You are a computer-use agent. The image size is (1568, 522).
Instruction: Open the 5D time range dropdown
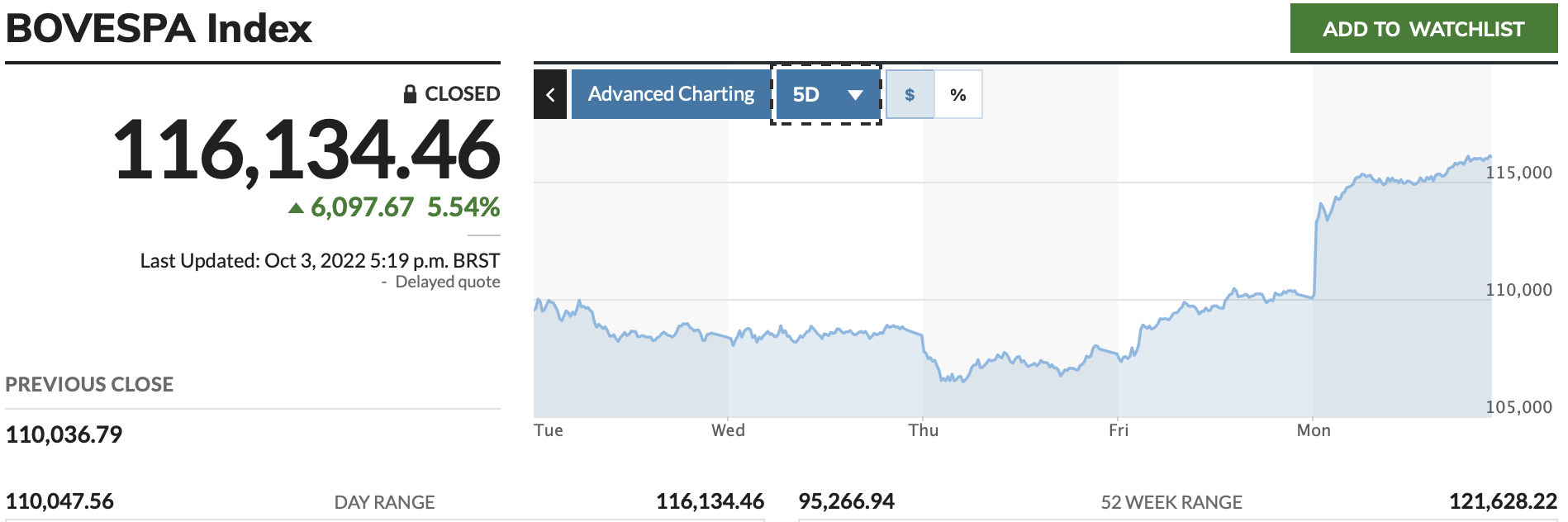pos(827,95)
